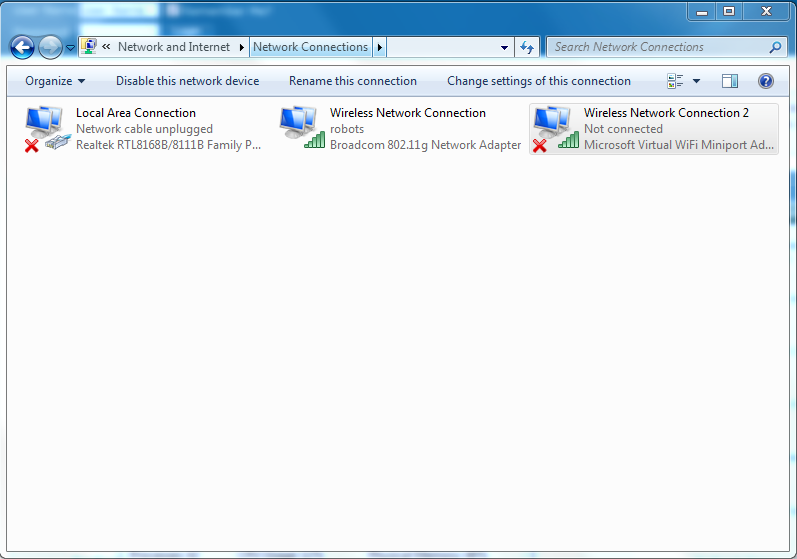
Task: Select the Network Connections breadcrumb
Action: coord(311,47)
